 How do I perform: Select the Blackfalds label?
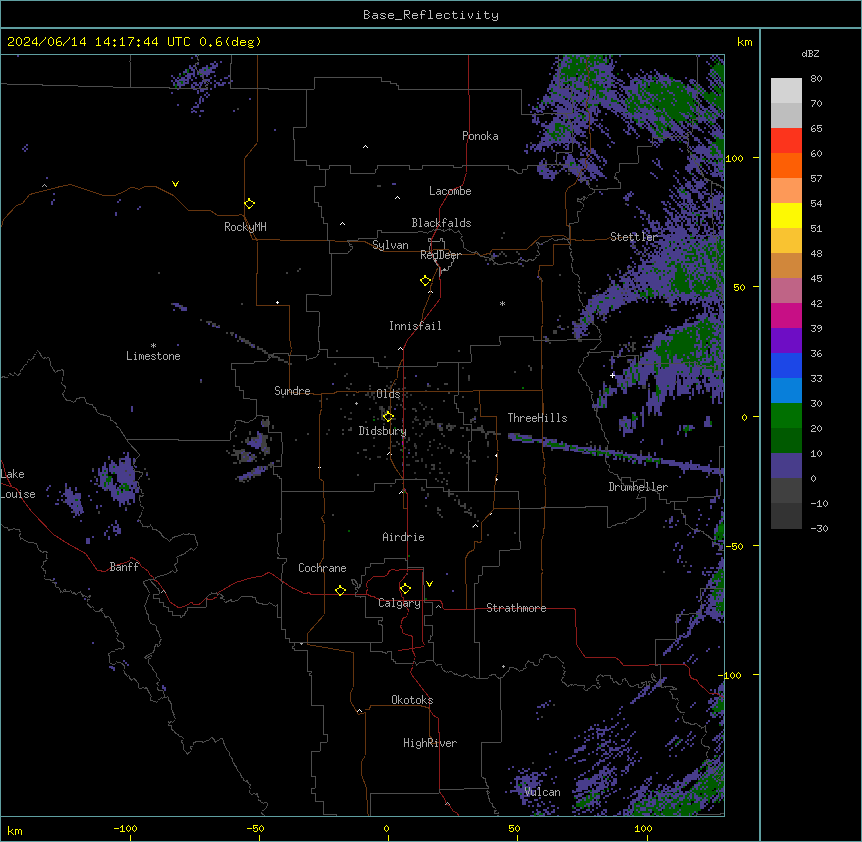tap(441, 223)
